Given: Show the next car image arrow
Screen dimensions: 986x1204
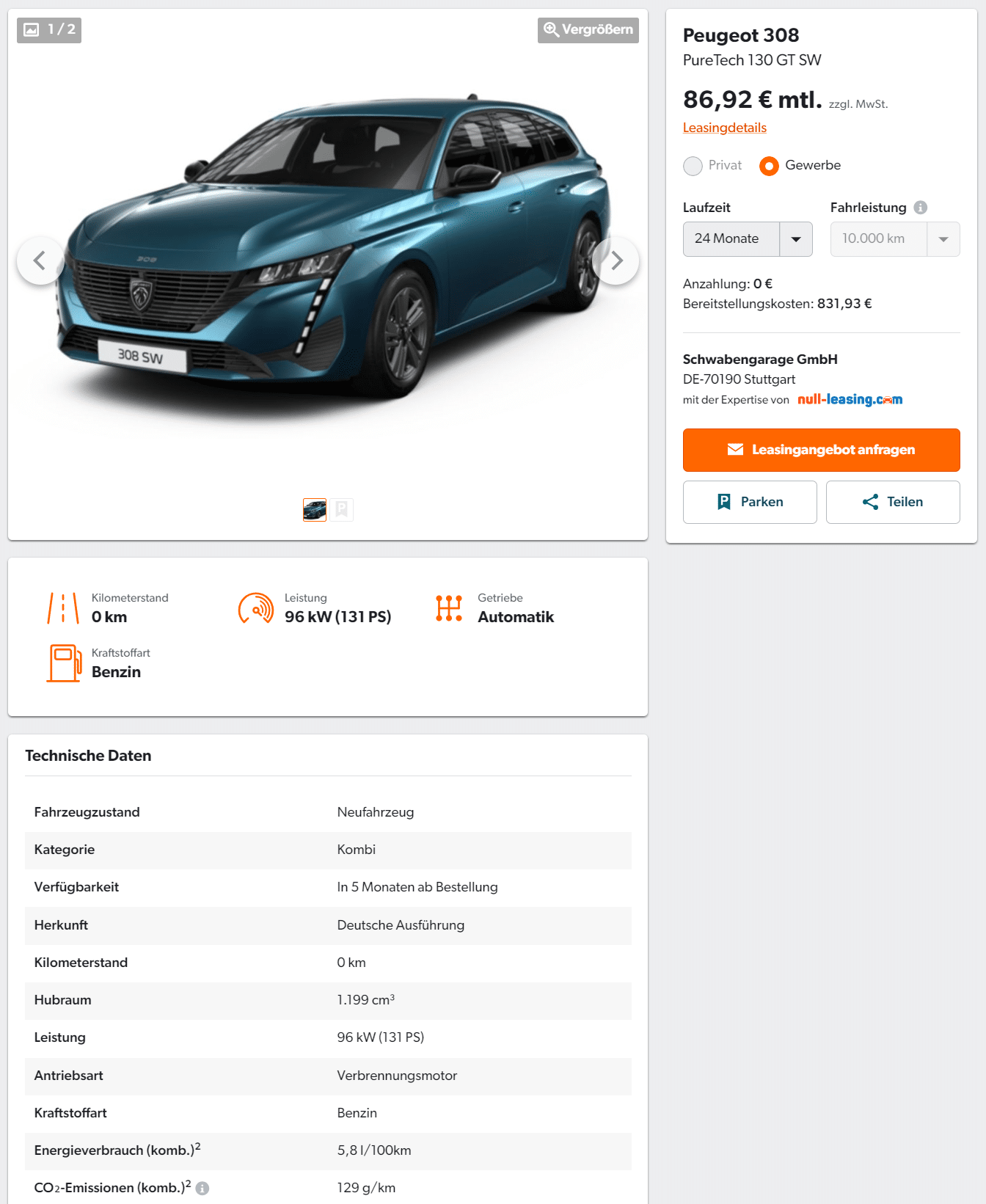Looking at the screenshot, I should [616, 260].
